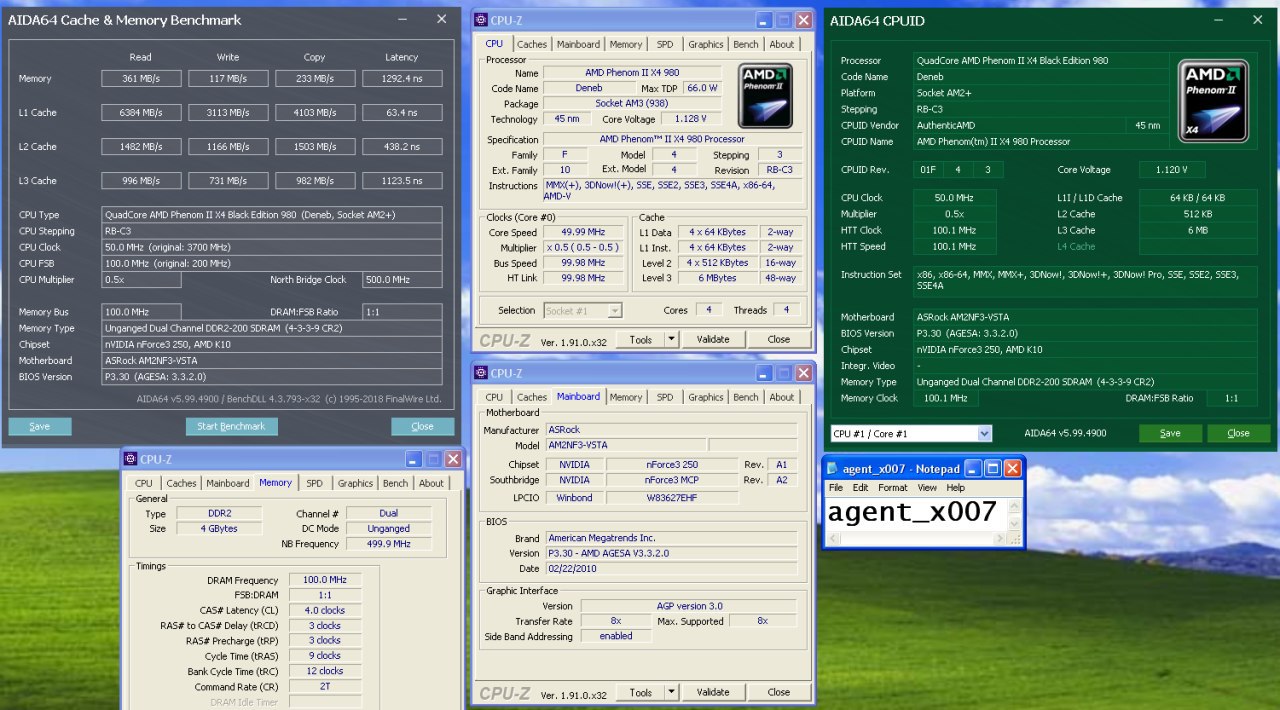Open Help menu in Notepad
1280x710 pixels.
pos(956,488)
